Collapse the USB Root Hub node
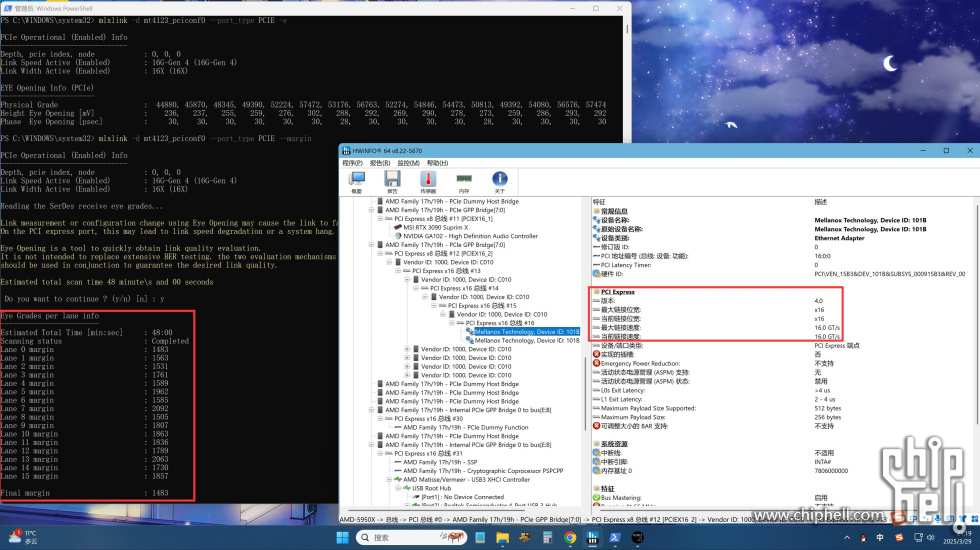 (x=398, y=488)
